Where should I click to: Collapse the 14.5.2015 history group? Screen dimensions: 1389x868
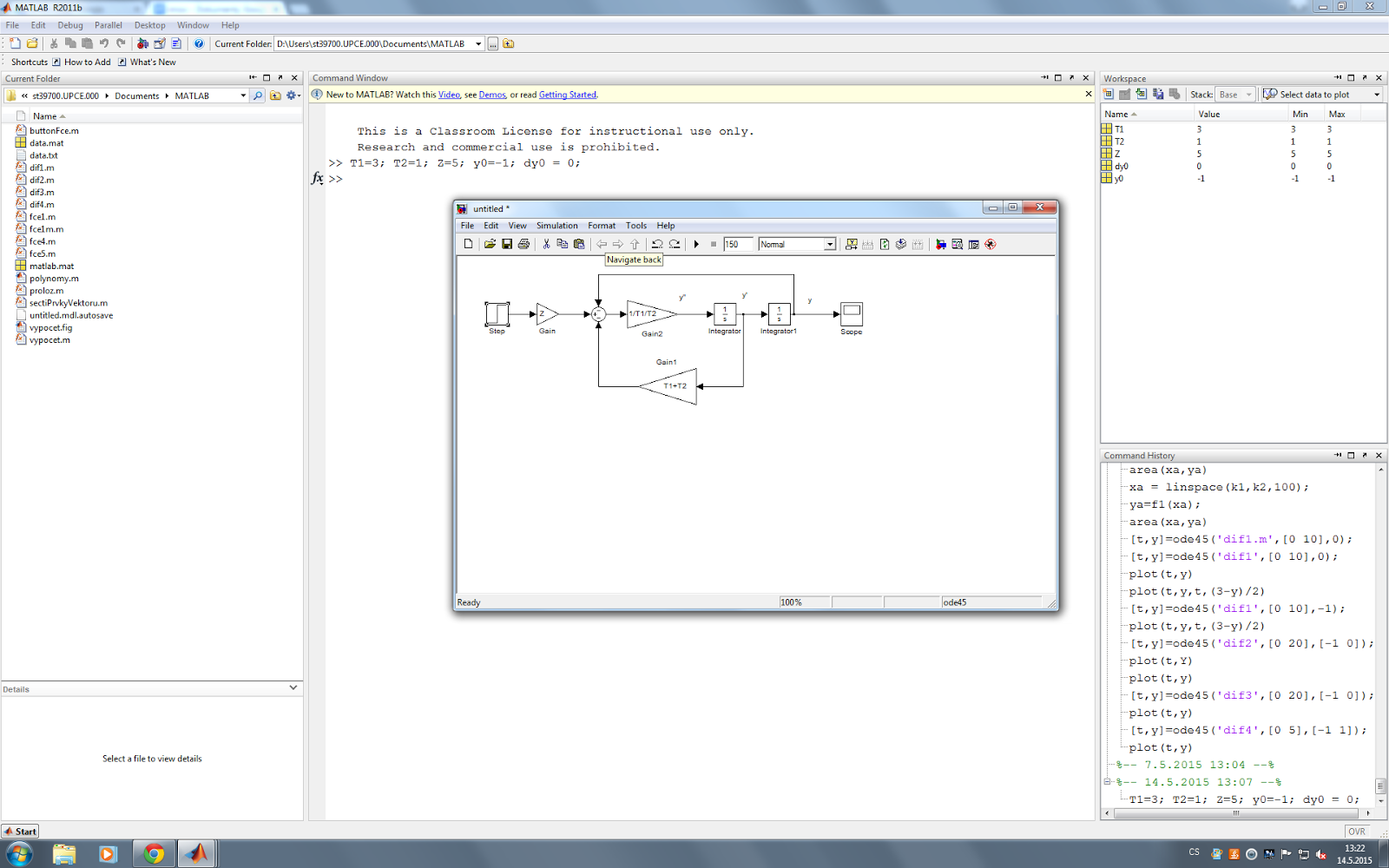click(1108, 781)
